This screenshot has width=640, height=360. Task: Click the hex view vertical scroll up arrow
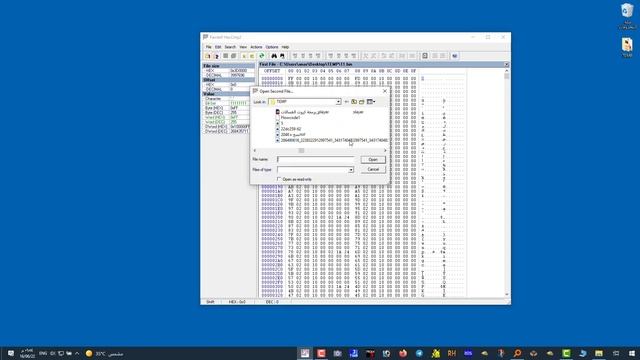507,71
